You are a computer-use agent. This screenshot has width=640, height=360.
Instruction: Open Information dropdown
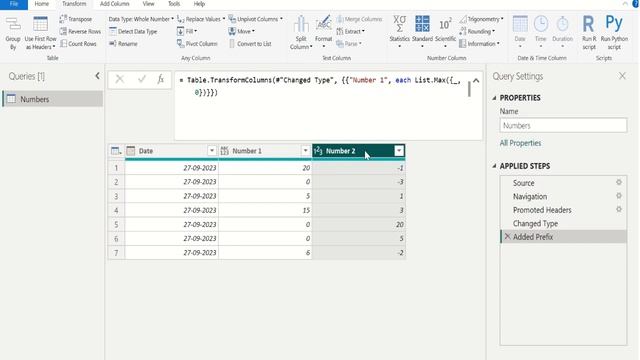479,44
